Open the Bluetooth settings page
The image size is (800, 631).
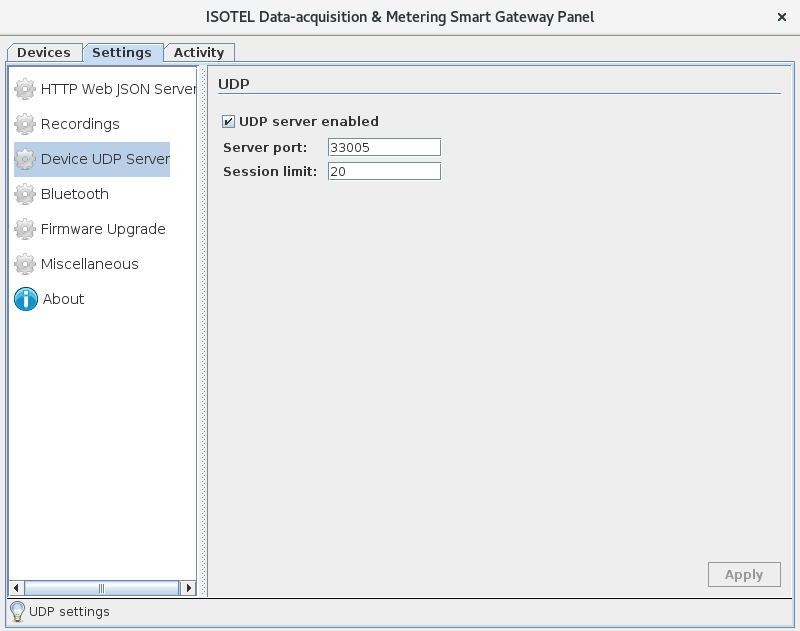[x=62, y=194]
